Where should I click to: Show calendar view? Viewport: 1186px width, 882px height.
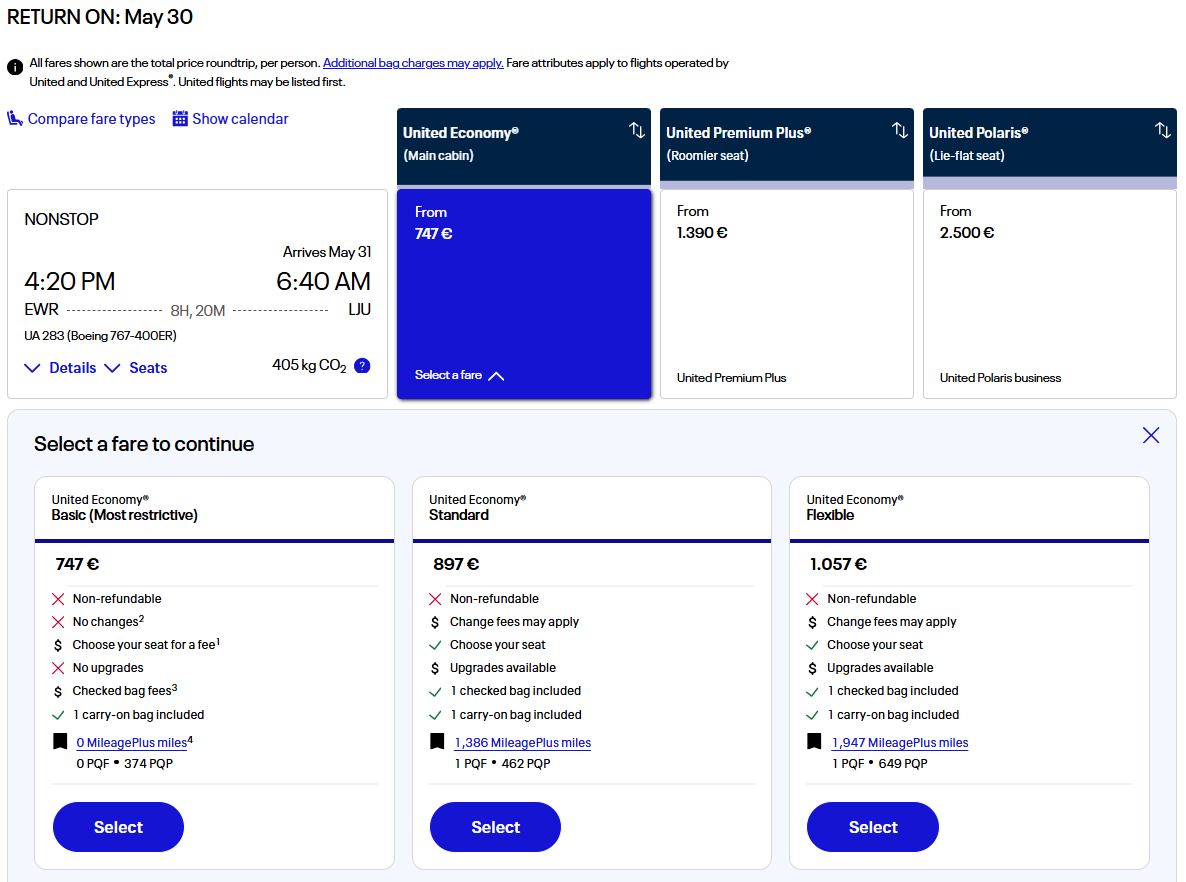pyautogui.click(x=240, y=119)
